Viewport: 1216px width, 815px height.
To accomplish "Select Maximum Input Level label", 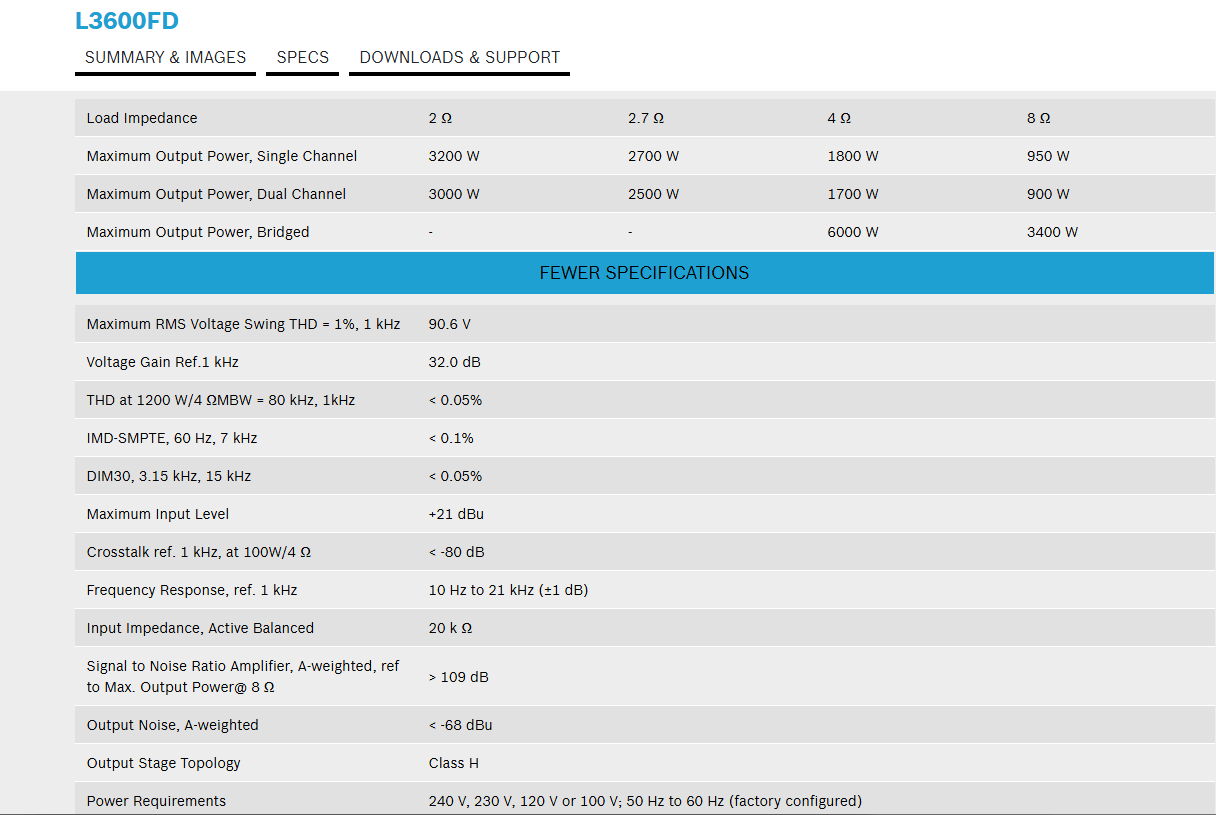I will 158,514.
